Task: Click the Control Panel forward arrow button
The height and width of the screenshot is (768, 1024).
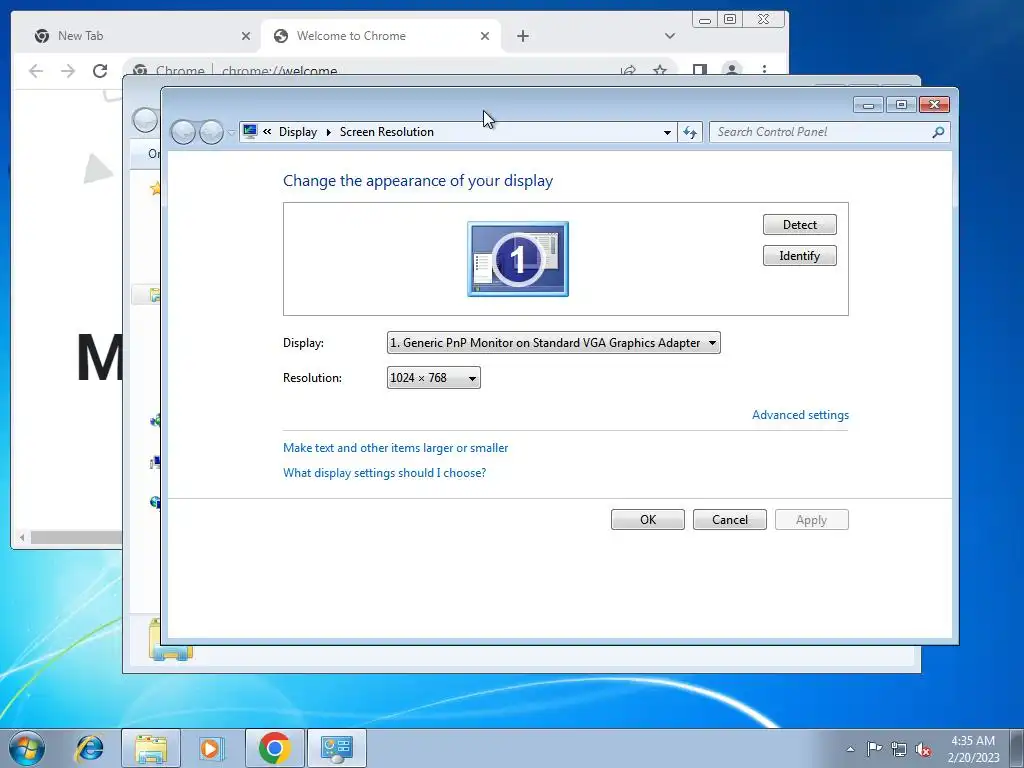Action: click(211, 133)
